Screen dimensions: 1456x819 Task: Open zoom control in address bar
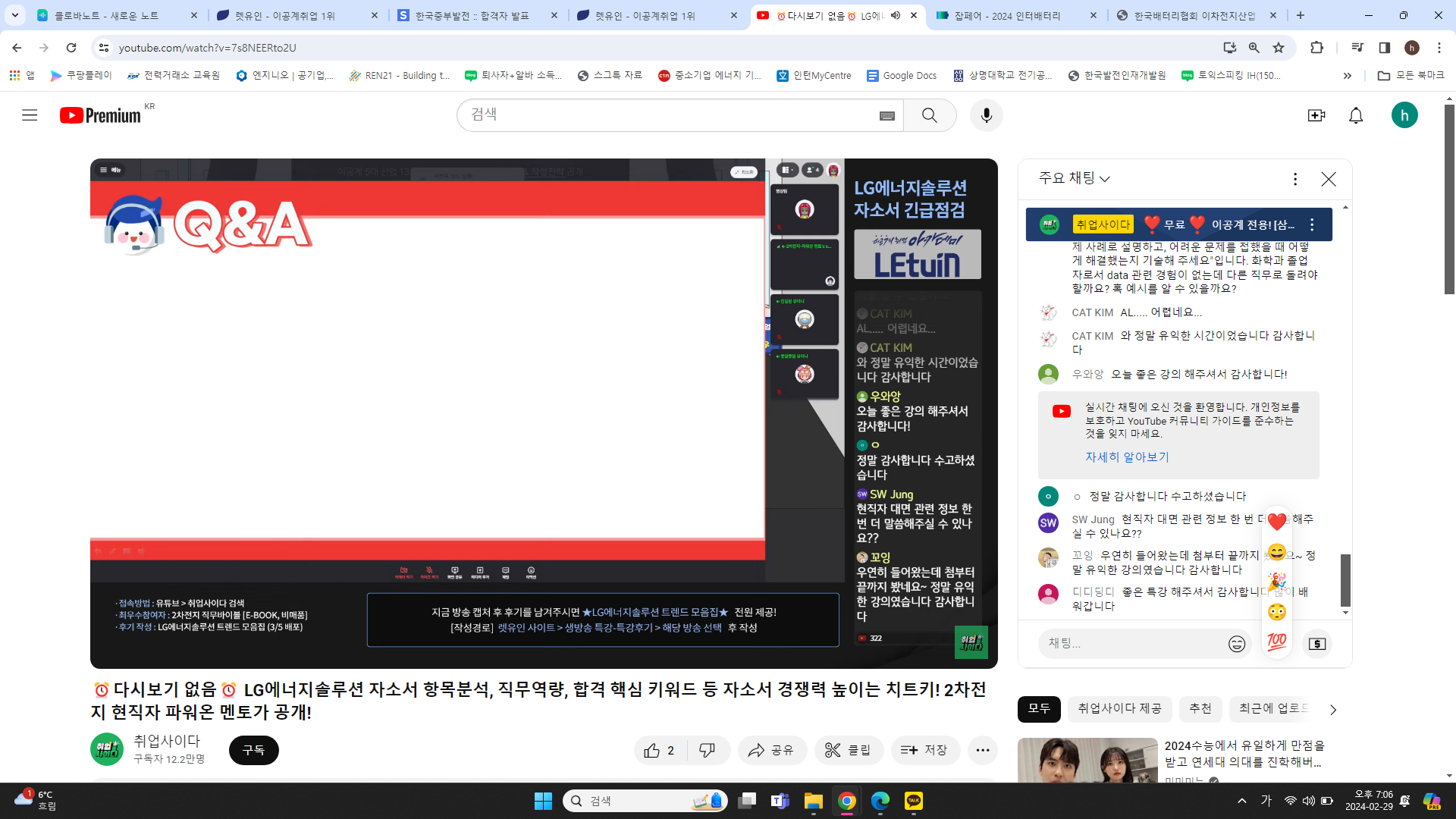(1254, 48)
